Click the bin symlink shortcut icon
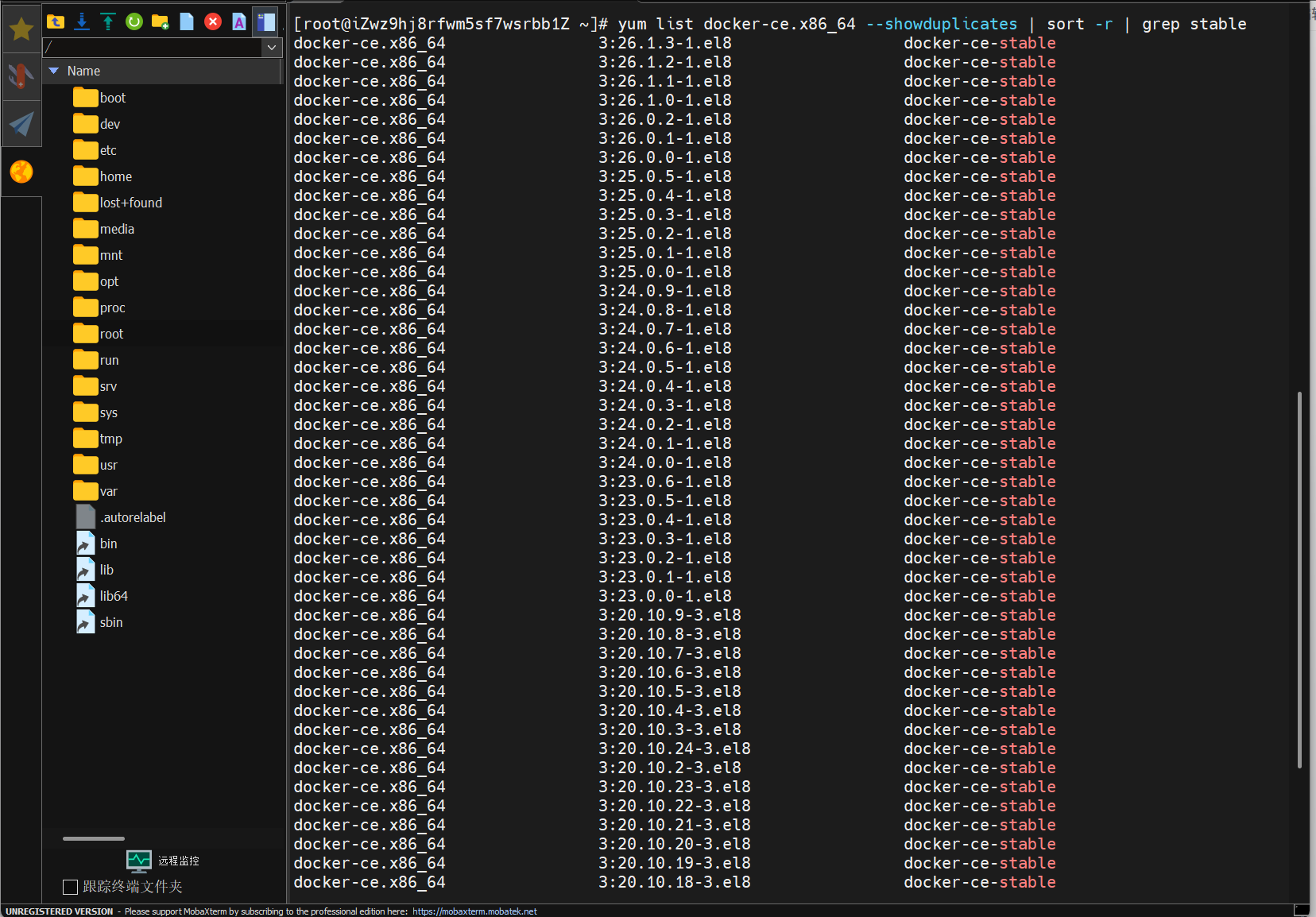Viewport: 1316px width, 917px height. point(86,544)
